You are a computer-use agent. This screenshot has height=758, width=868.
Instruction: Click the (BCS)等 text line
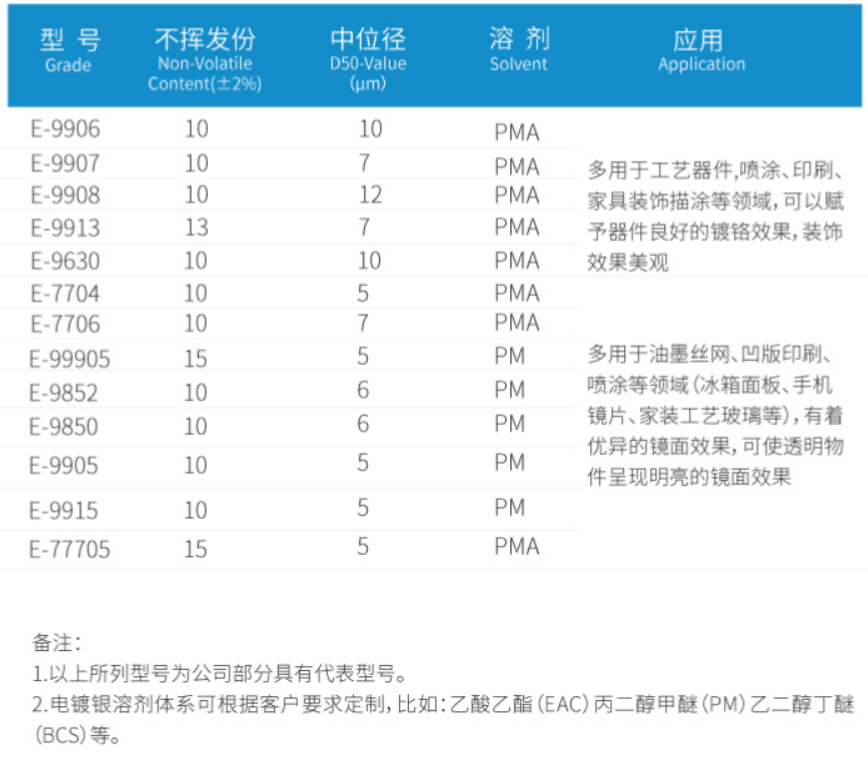click(x=78, y=735)
